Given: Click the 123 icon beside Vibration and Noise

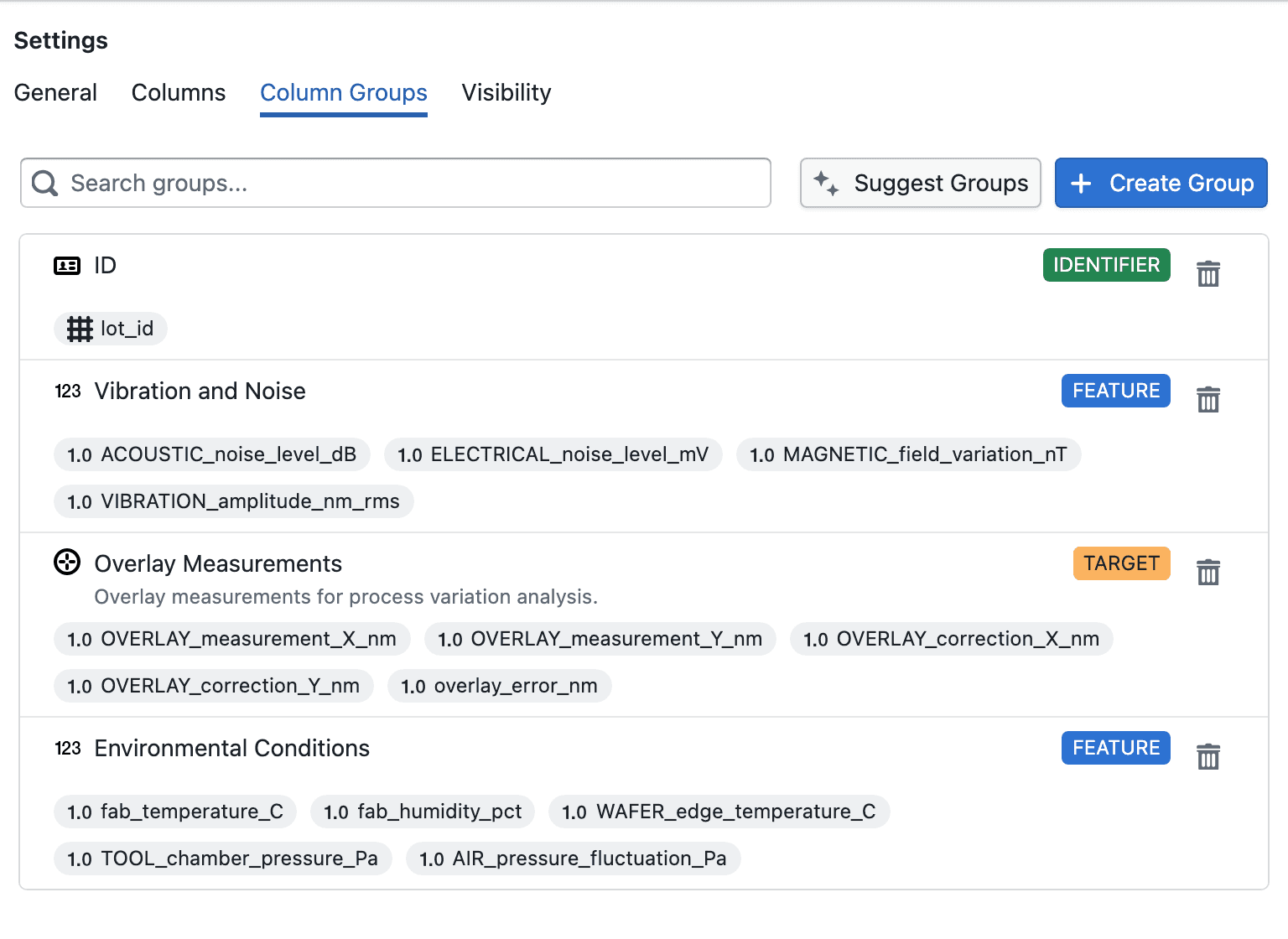Looking at the screenshot, I should 68,392.
